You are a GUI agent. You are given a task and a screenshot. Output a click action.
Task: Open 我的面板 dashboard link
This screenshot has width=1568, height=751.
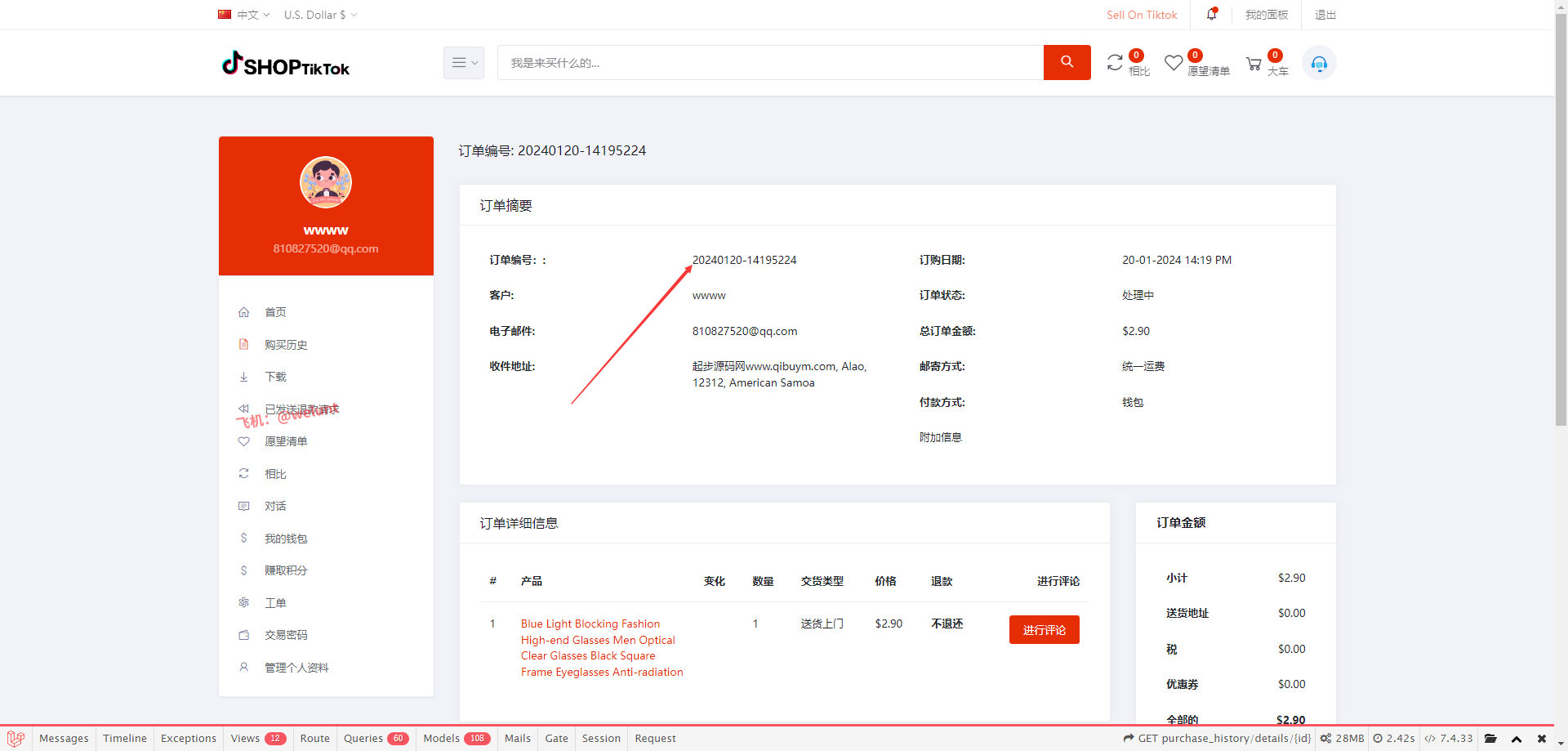pyautogui.click(x=1267, y=15)
